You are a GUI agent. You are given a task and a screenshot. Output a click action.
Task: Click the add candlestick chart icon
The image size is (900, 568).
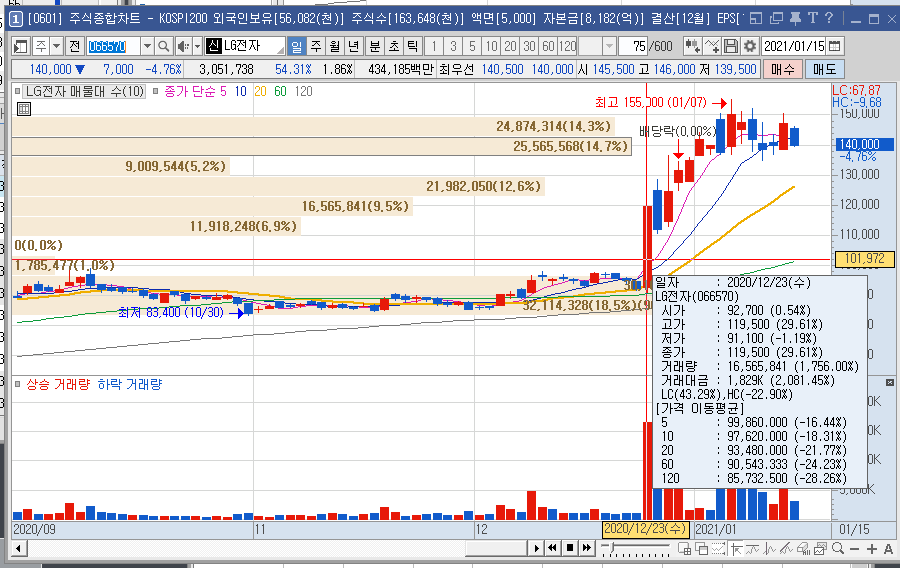693,46
